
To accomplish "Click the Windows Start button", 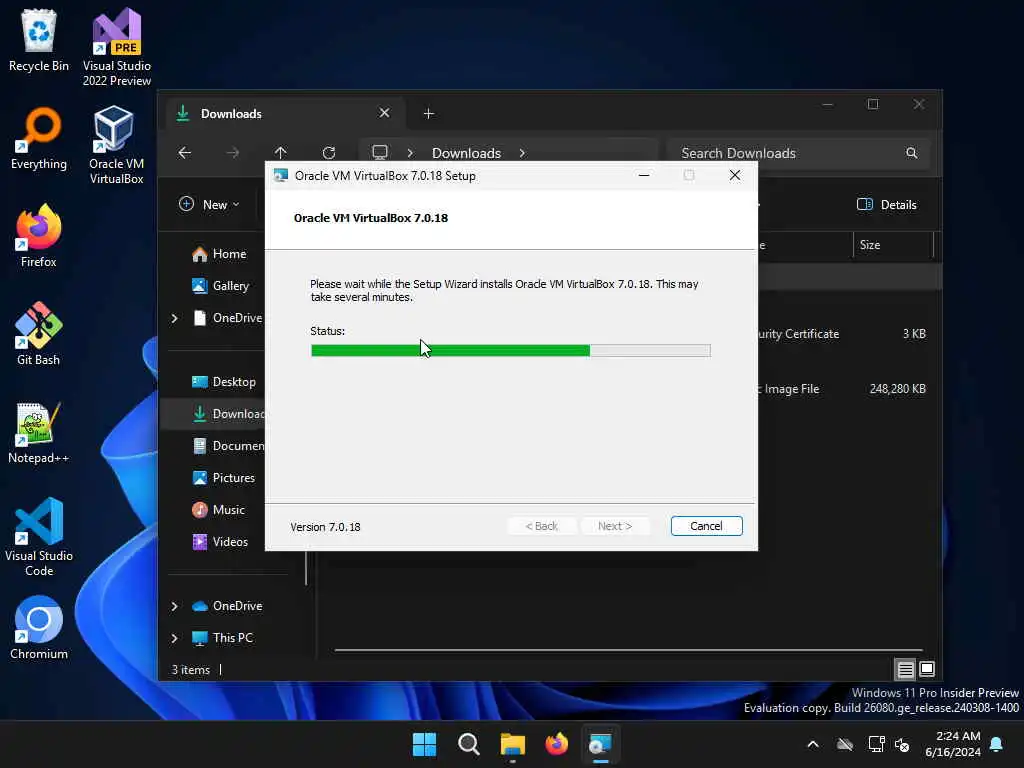I will 424,744.
